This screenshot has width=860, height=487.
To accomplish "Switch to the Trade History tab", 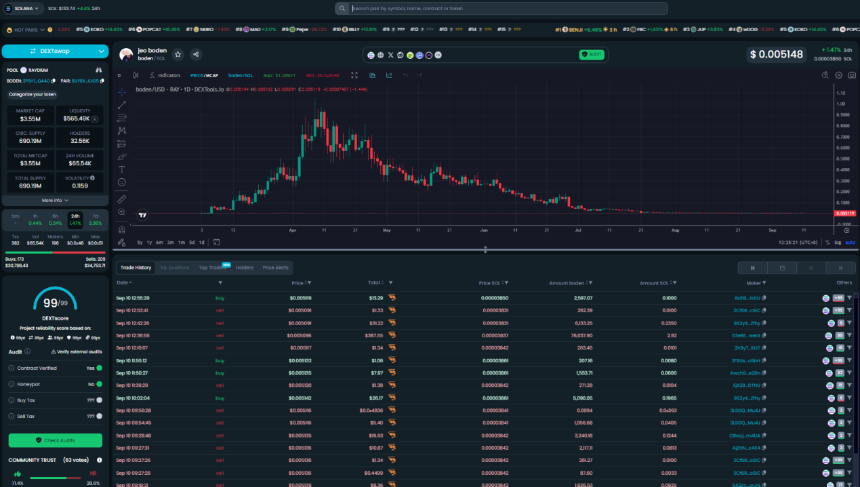I will point(135,268).
